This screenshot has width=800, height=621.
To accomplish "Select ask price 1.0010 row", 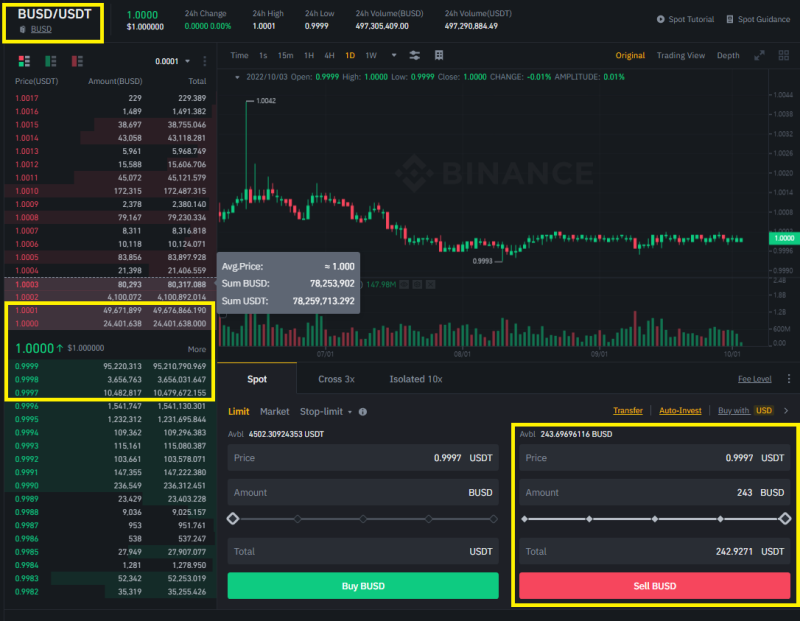I will [x=110, y=191].
